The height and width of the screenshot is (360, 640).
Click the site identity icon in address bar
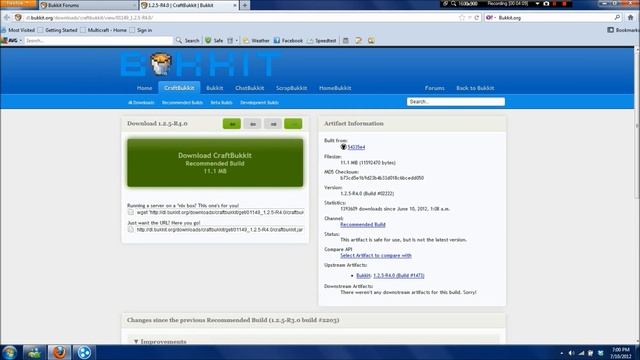pyautogui.click(x=18, y=18)
